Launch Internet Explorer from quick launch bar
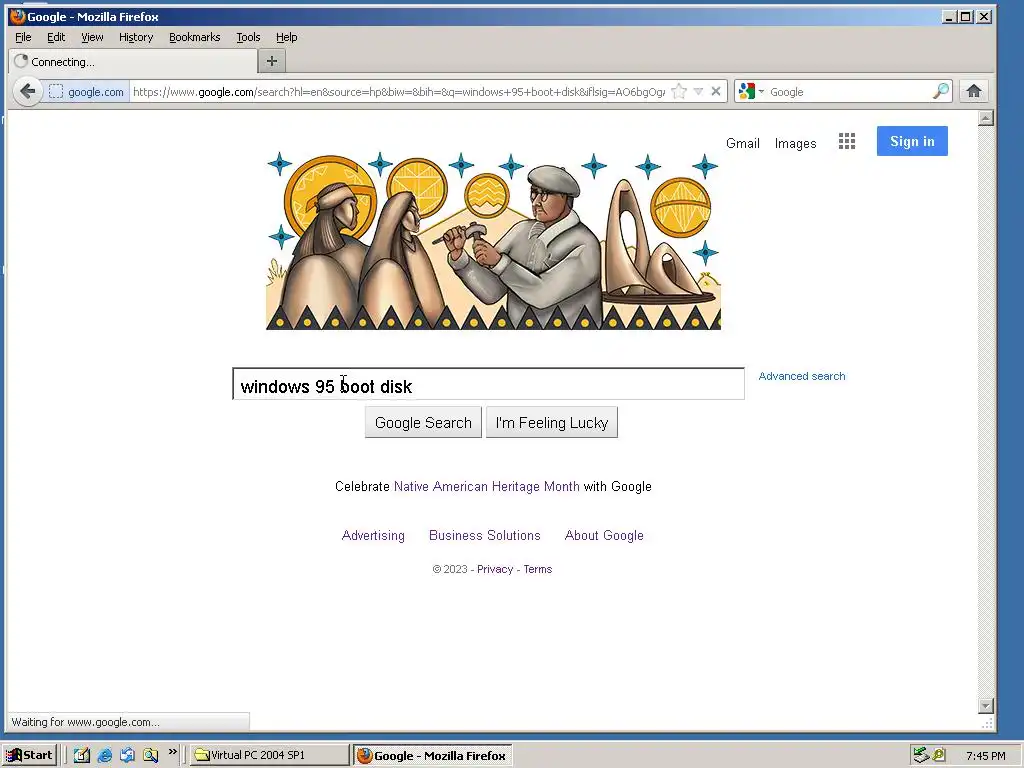The image size is (1024, 768). tap(104, 756)
